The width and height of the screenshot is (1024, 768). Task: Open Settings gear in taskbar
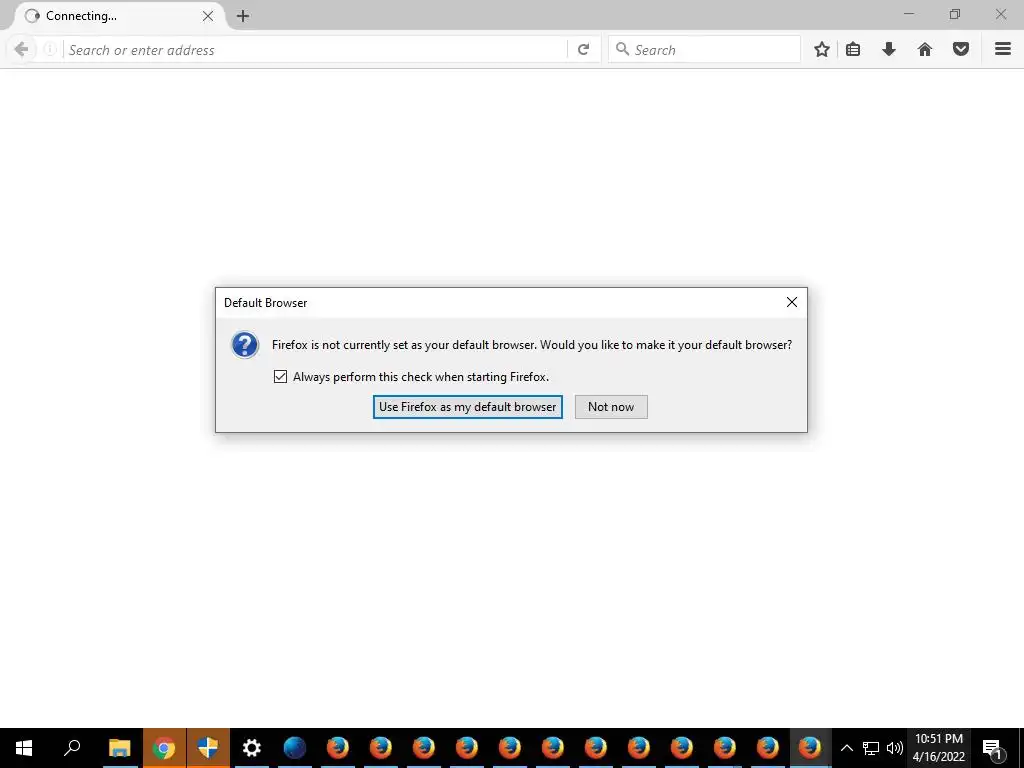point(251,748)
